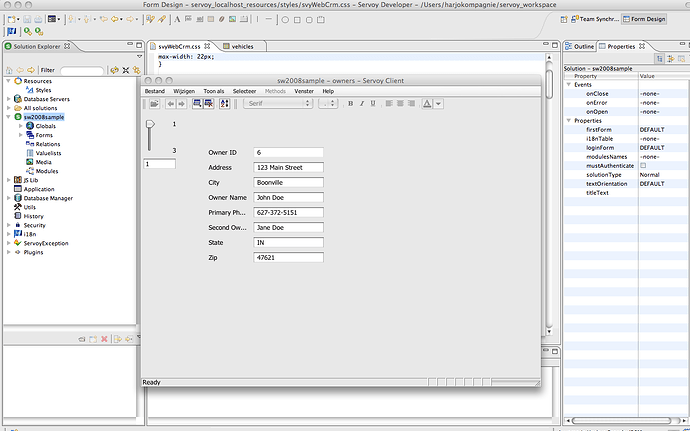
Task: Click the A-Z sort icon in Servoy Client
Action: click(224, 103)
